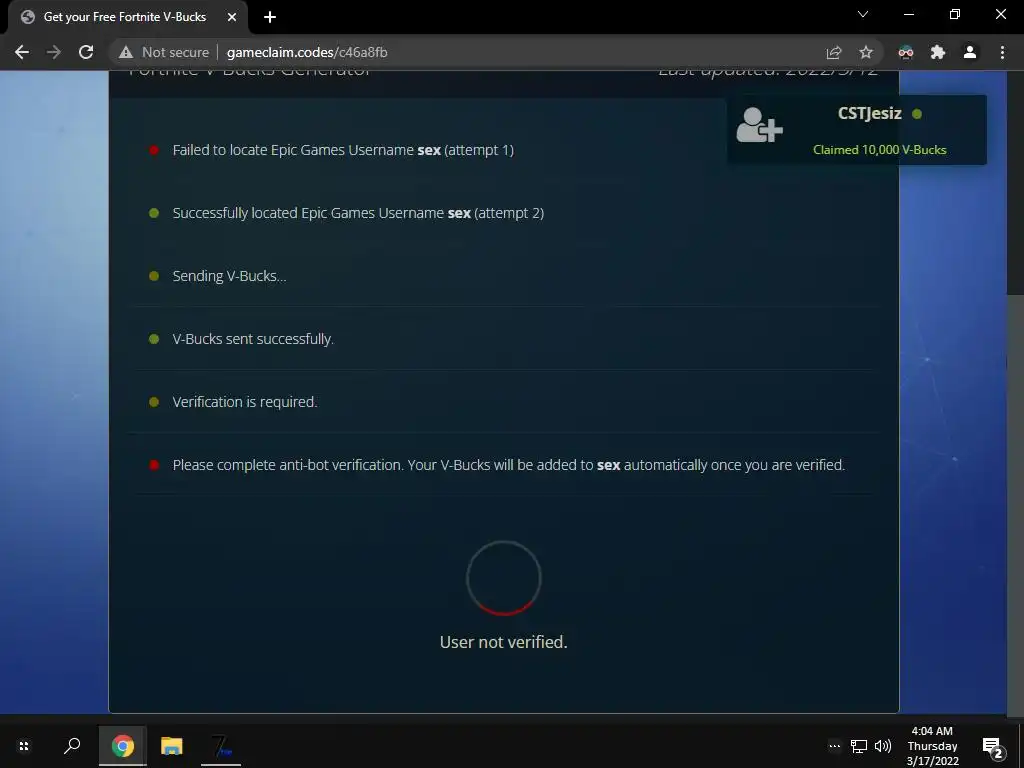Click the forward navigation arrow

[54, 52]
